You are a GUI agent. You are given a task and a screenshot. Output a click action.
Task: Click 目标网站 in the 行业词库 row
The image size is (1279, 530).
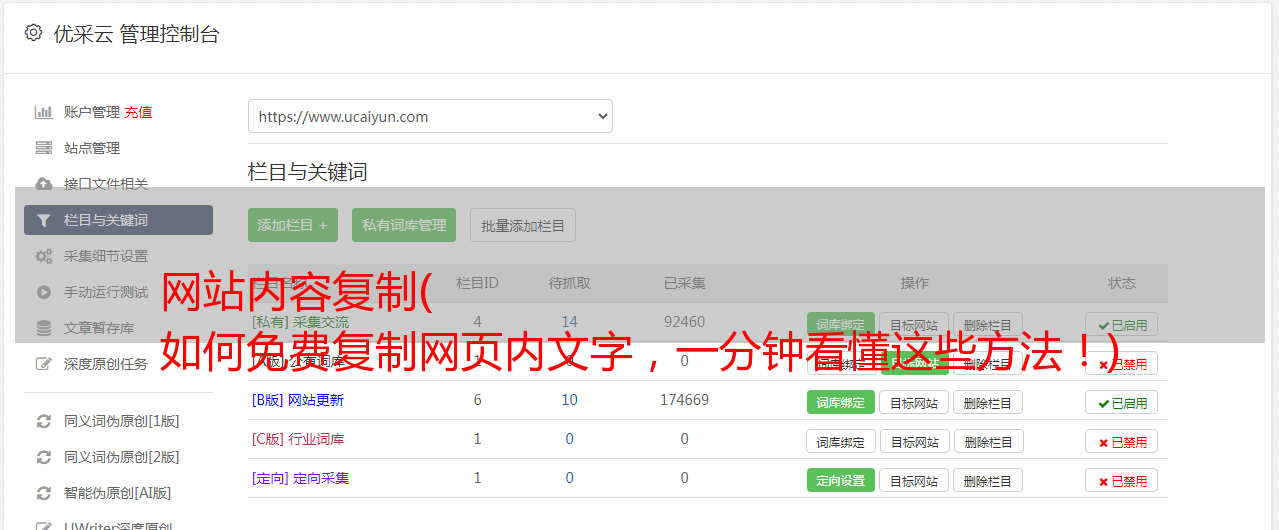915,441
